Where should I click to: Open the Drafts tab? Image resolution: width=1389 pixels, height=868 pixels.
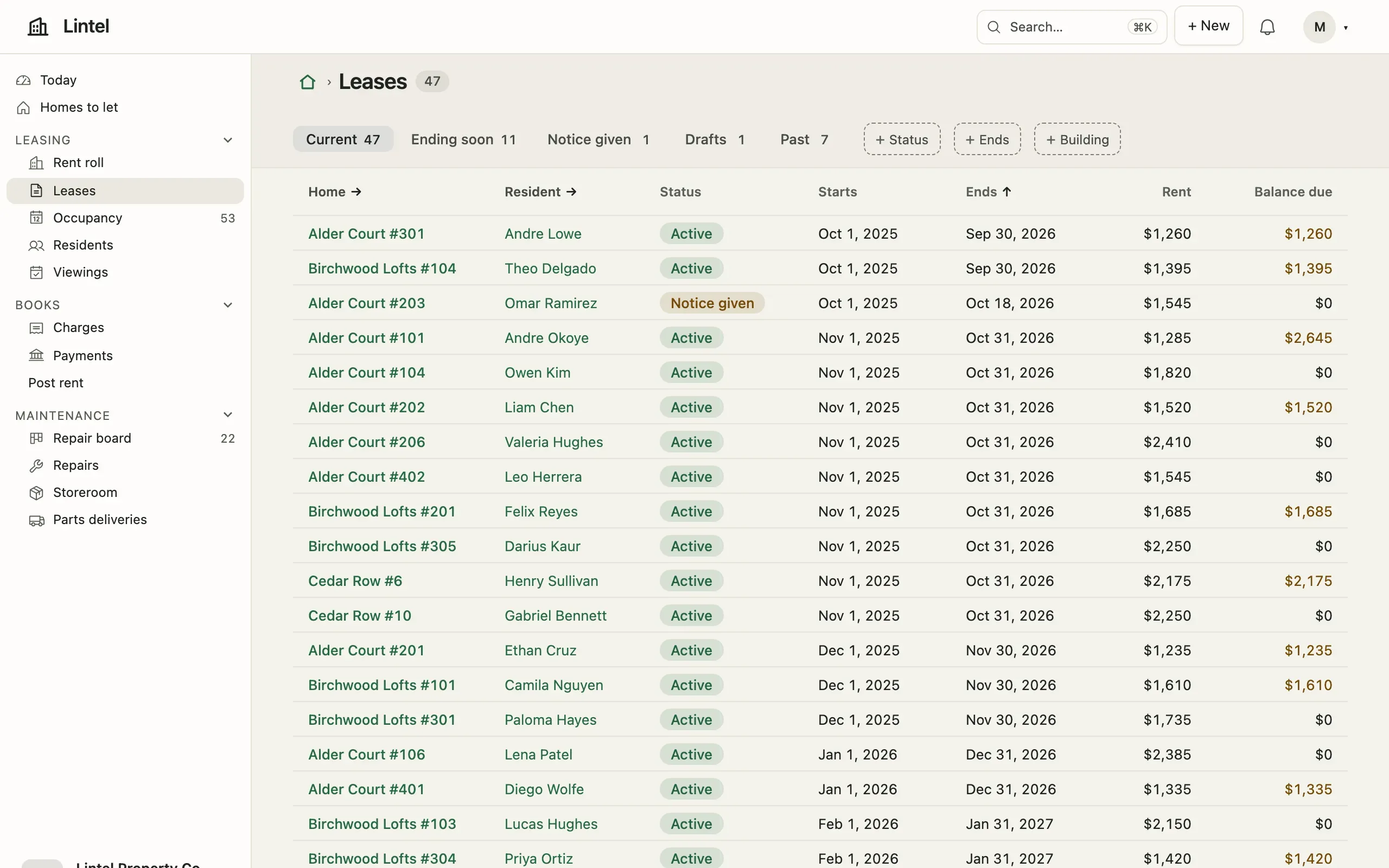pos(715,139)
